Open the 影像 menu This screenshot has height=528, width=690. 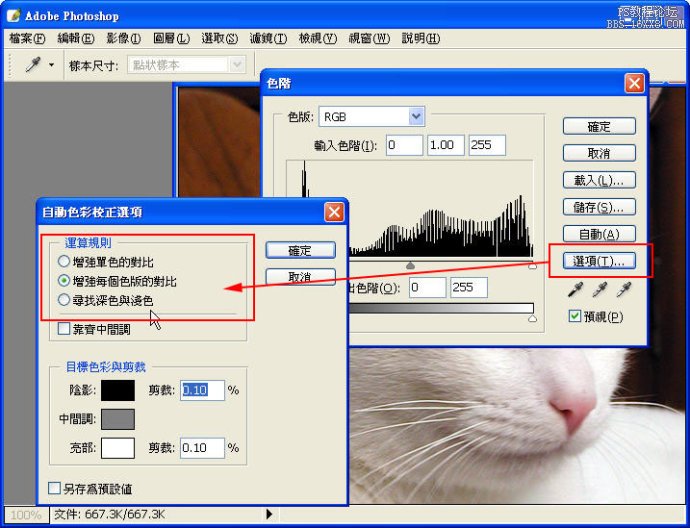(124, 38)
